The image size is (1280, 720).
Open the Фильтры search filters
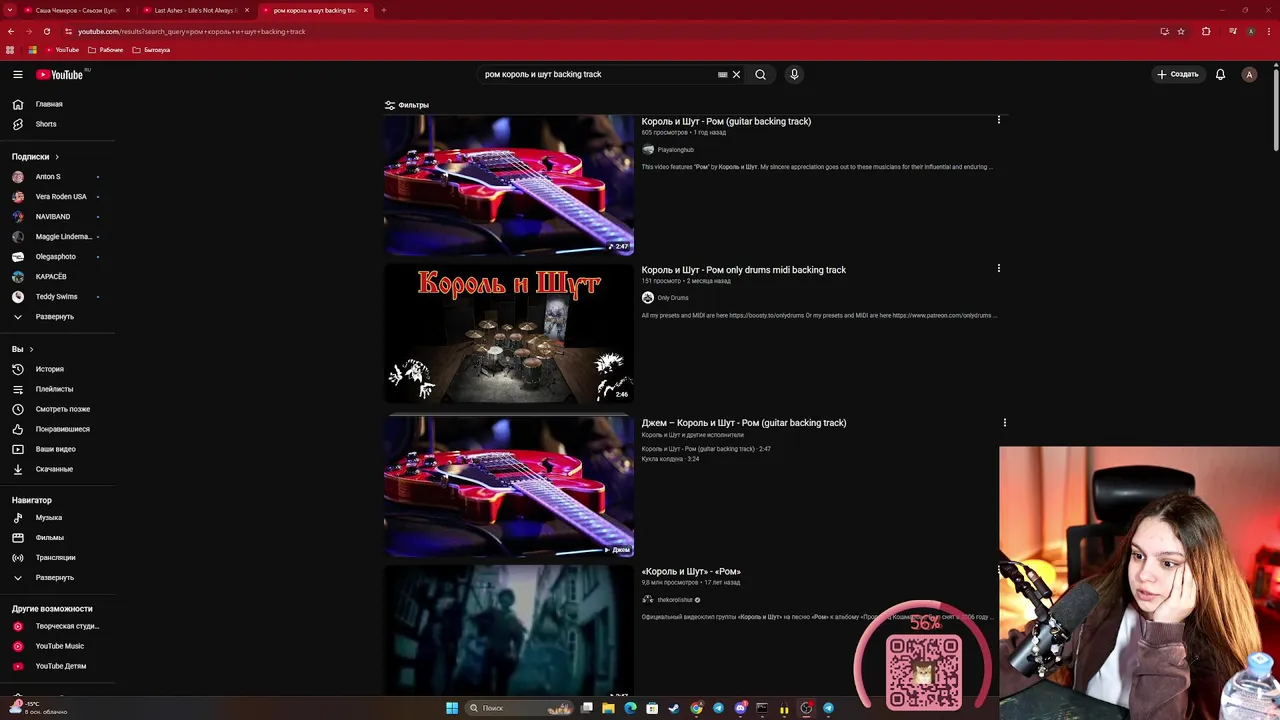[407, 105]
